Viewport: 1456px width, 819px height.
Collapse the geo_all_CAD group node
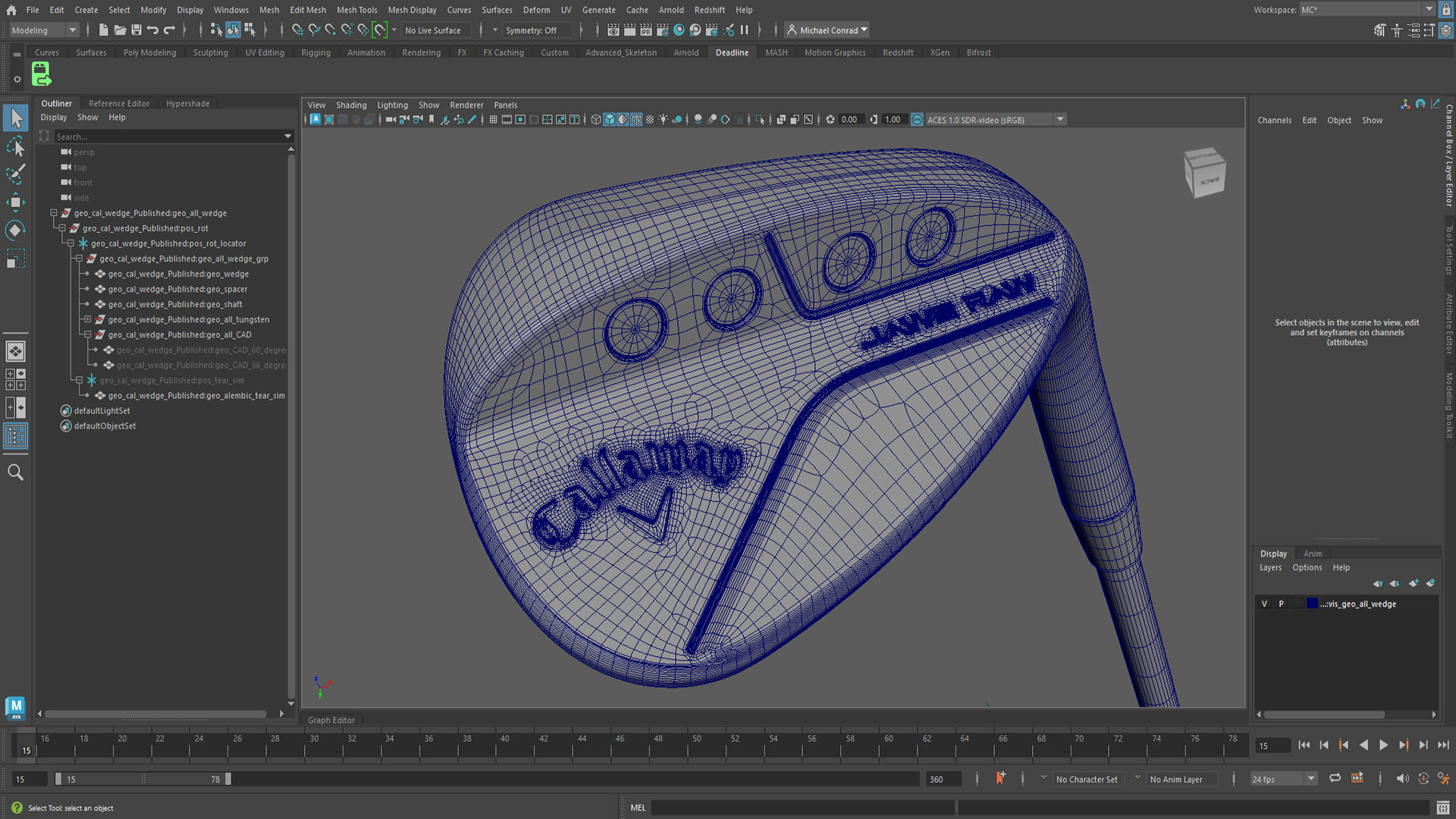coord(88,334)
